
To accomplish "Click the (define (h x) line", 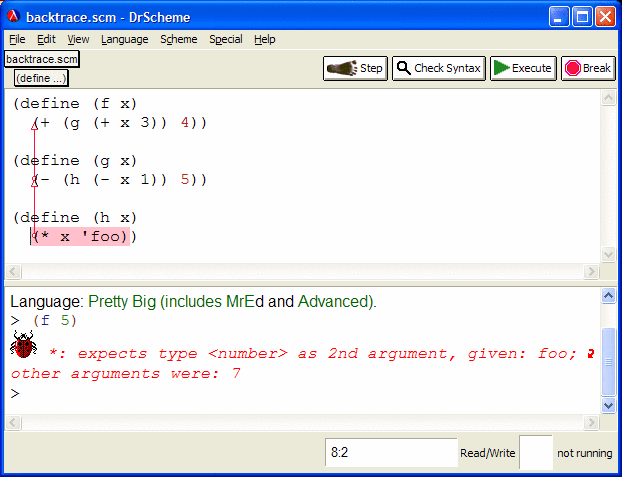I will 75,218.
